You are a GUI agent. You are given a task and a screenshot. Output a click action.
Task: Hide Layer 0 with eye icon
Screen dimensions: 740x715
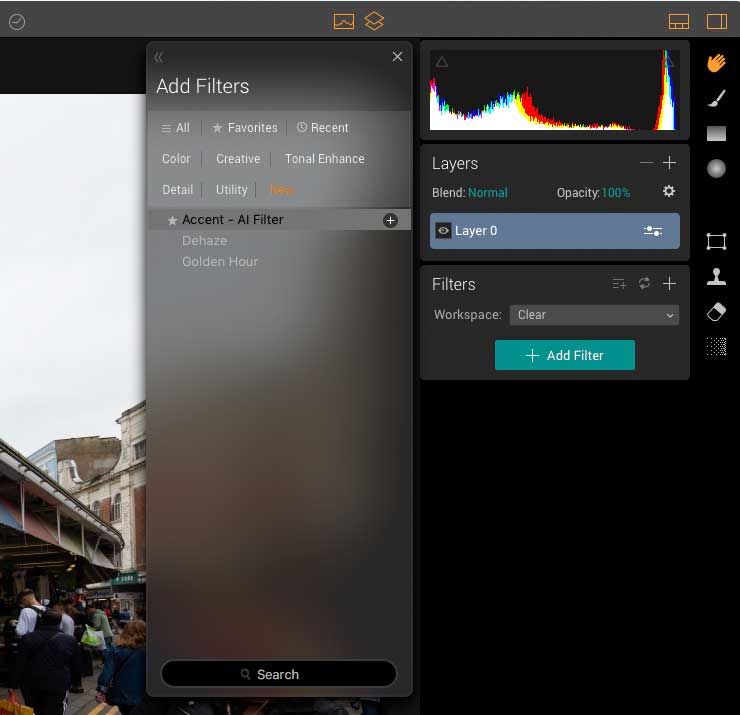pyautogui.click(x=443, y=231)
